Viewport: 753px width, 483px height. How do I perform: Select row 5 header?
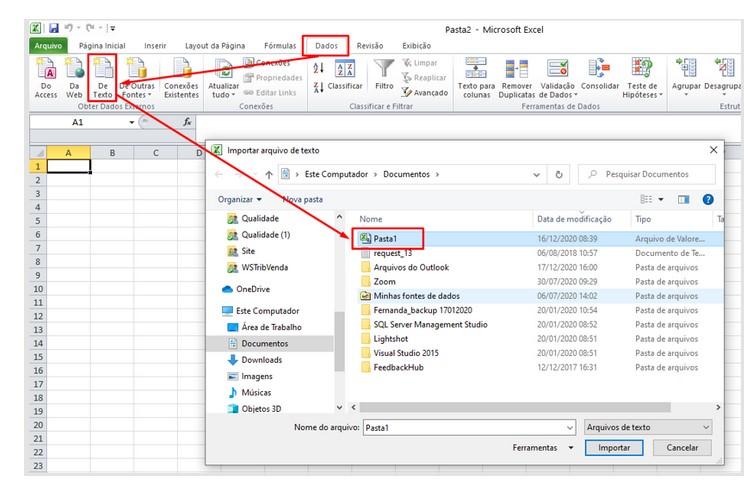(x=37, y=221)
